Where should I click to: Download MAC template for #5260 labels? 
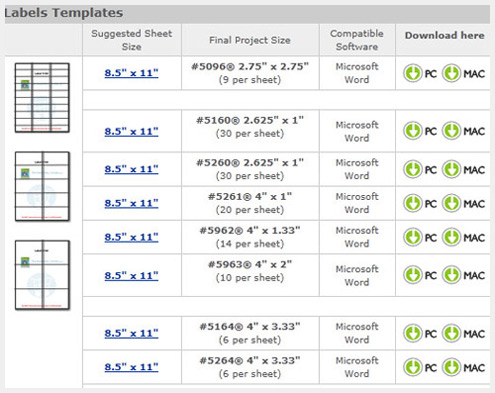463,169
